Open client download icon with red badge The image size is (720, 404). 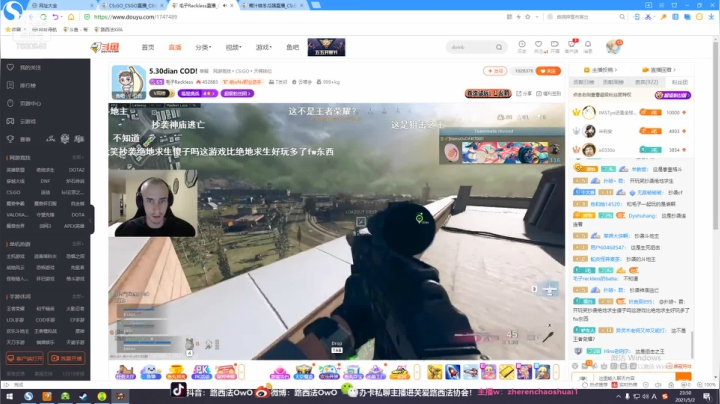point(571,46)
